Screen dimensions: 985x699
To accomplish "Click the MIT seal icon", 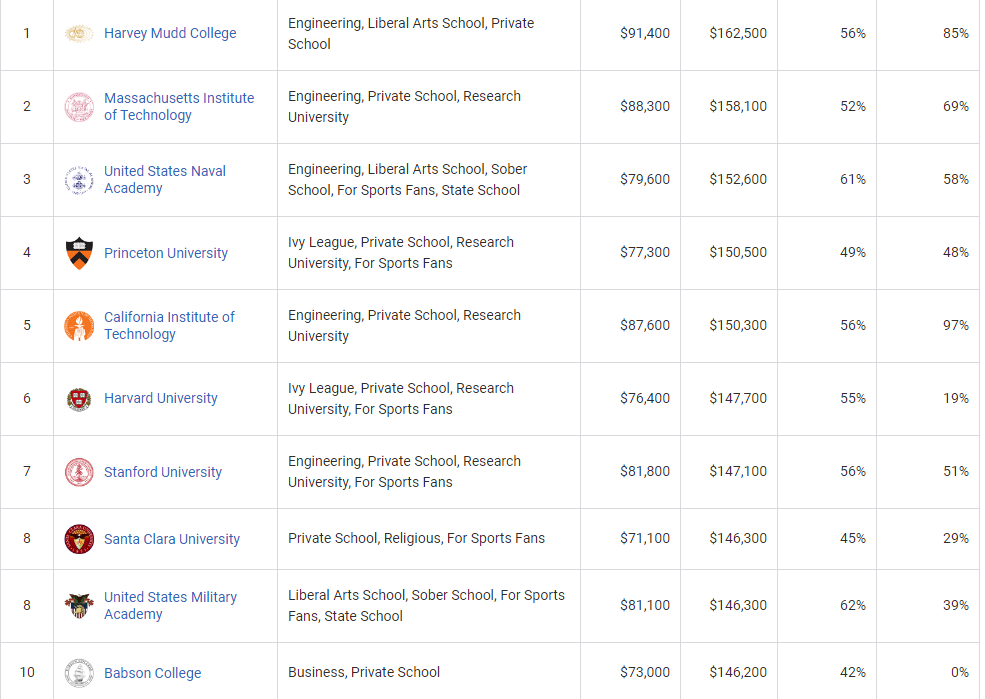I will tap(79, 107).
